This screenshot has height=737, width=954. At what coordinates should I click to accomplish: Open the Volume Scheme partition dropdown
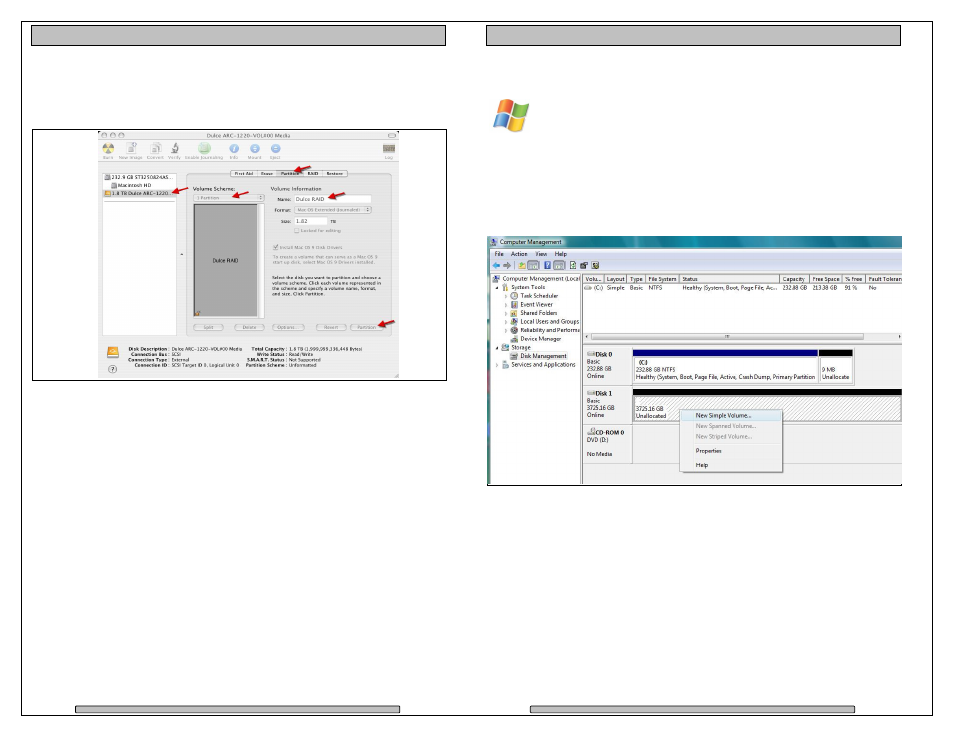click(x=229, y=198)
